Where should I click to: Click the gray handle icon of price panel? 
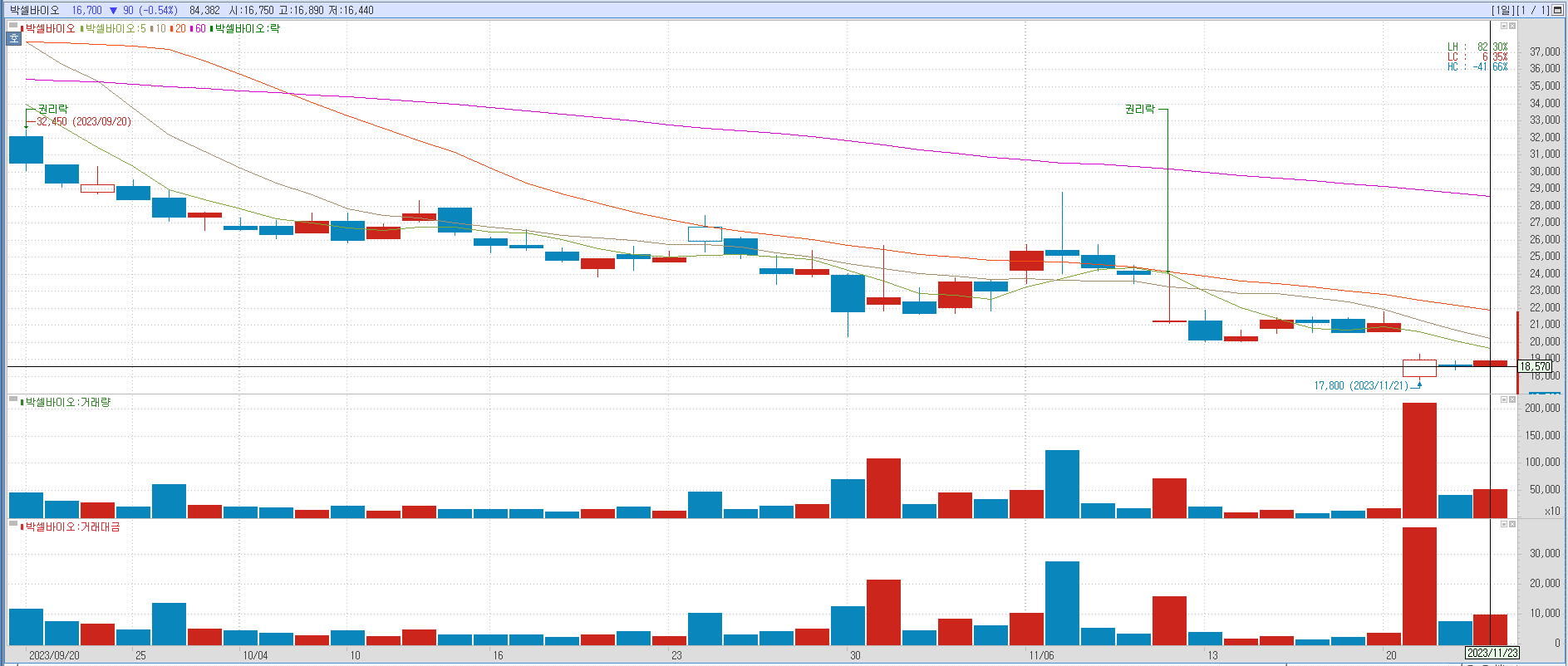point(13,27)
